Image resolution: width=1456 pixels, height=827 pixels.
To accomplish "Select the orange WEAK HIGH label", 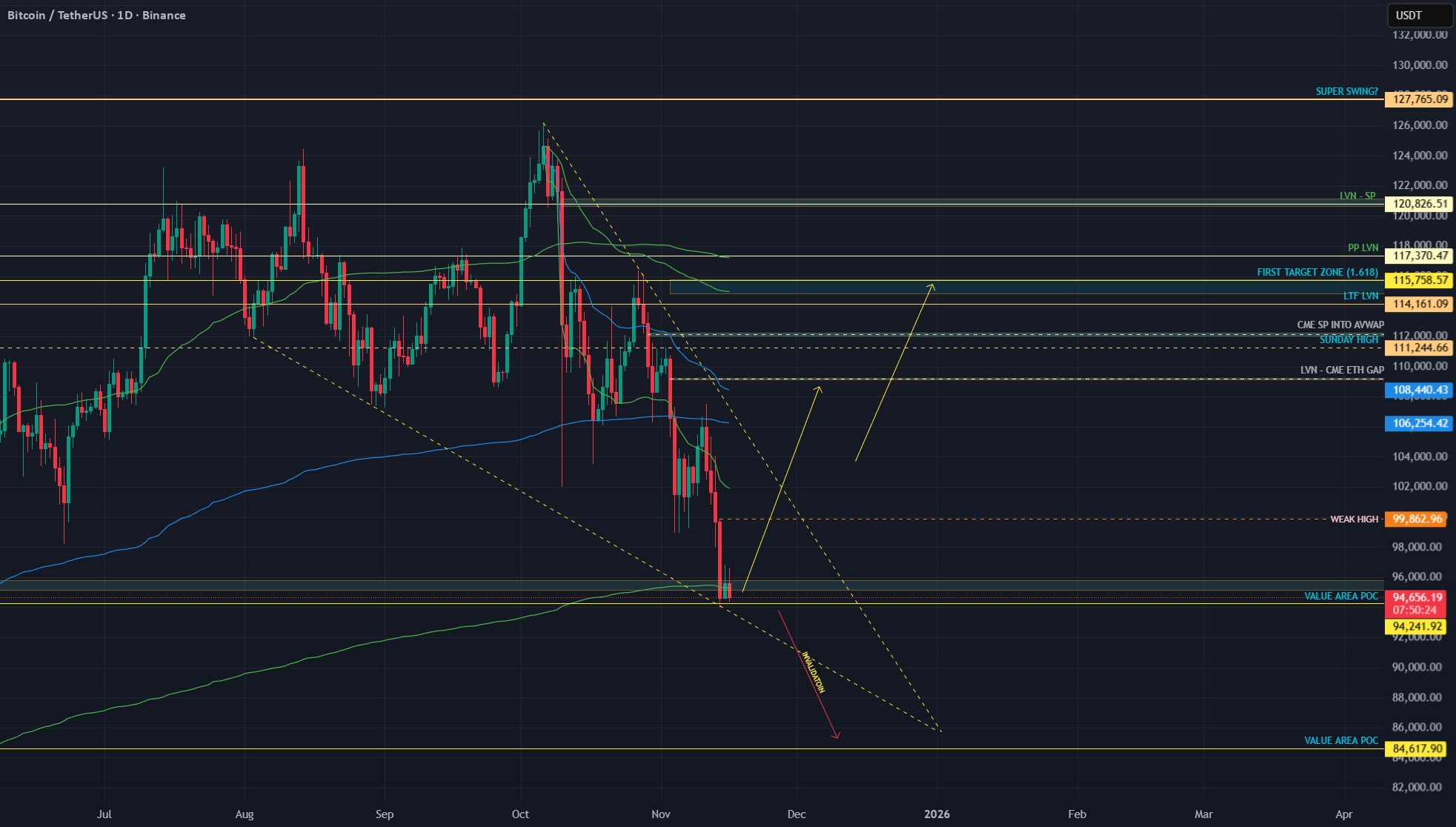I will click(x=1354, y=519).
